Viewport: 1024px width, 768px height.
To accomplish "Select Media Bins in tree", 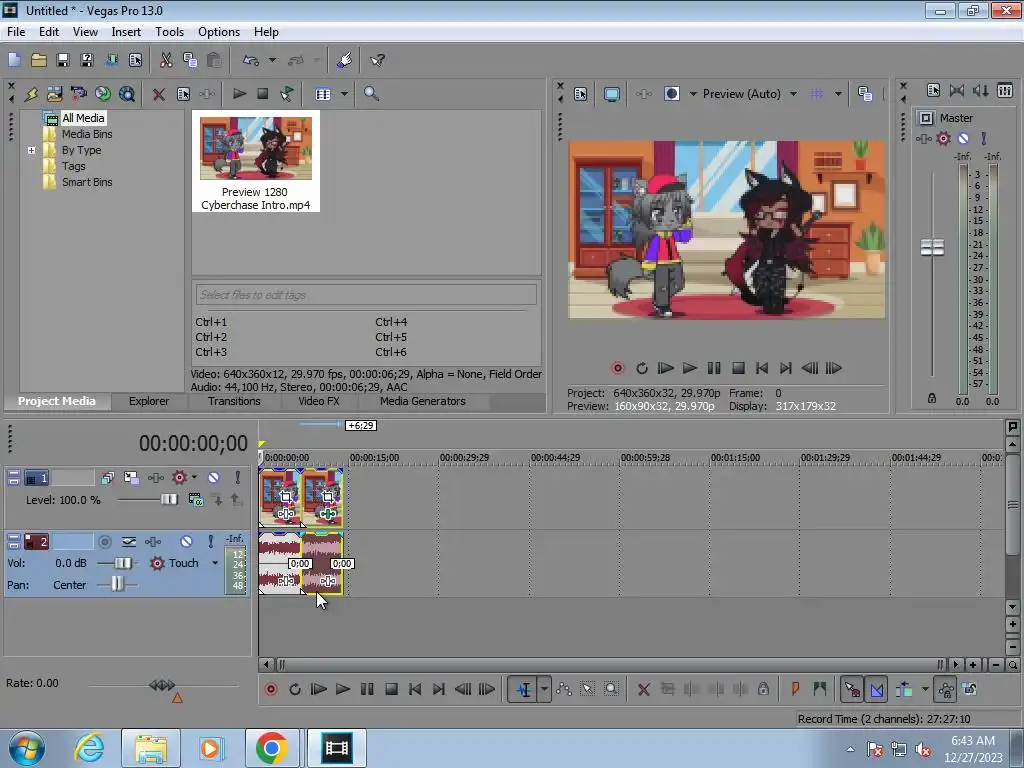I will [x=87, y=134].
